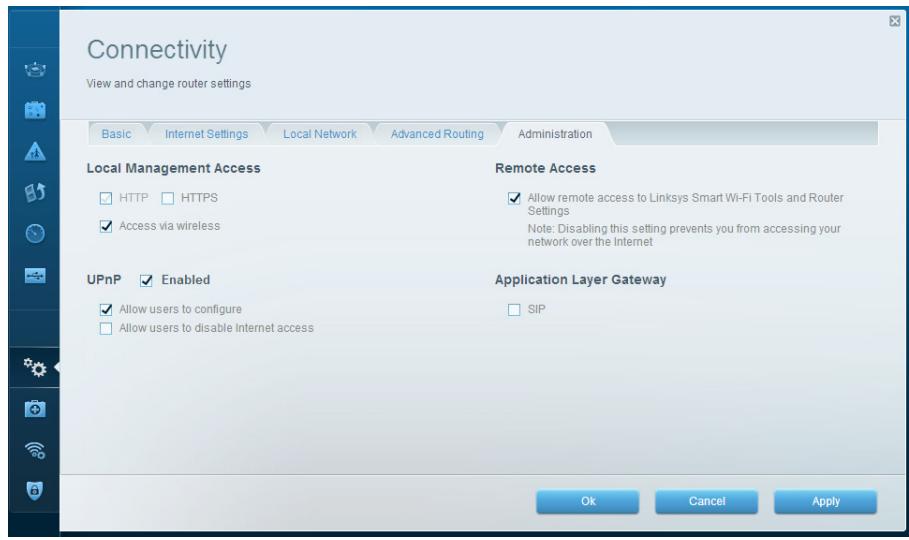Viewport: 909px width, 540px height.
Task: Toggle Allow users to configure checkbox
Action: 106,310
